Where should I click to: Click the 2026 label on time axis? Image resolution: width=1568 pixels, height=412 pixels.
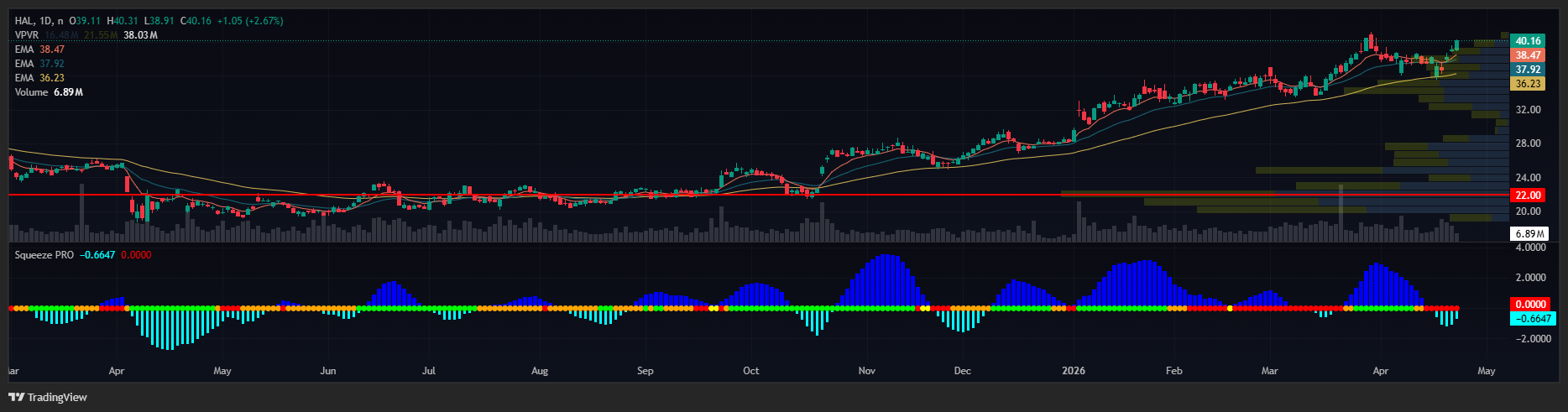point(1073,370)
